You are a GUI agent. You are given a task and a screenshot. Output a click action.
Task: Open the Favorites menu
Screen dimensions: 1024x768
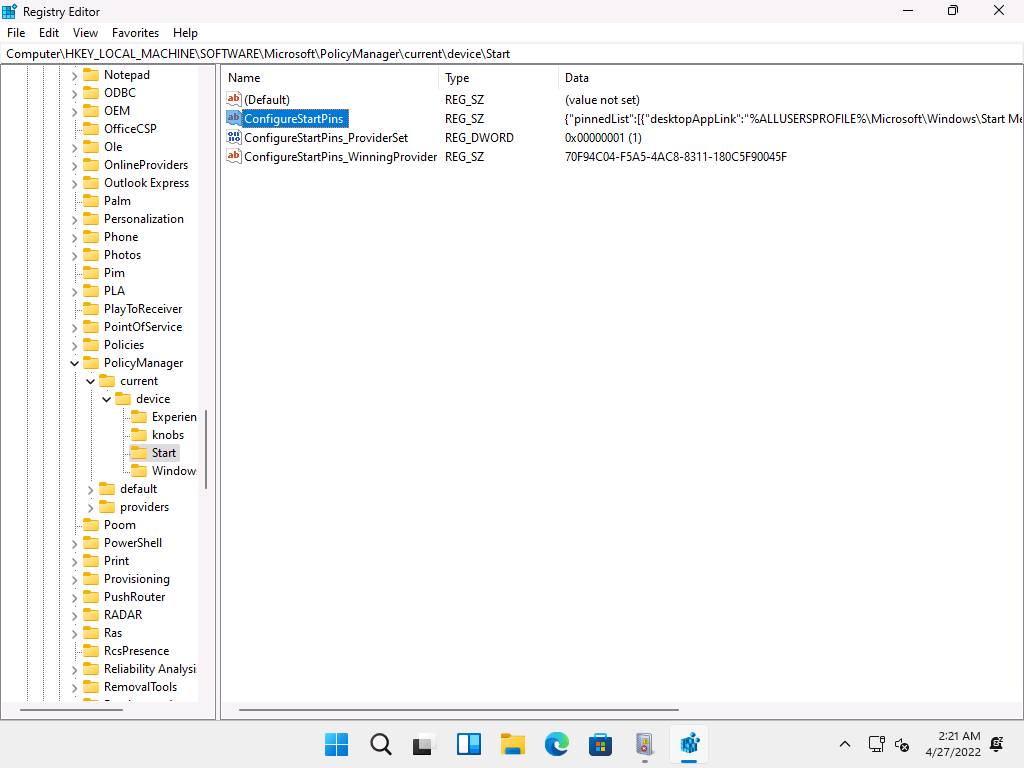point(135,33)
